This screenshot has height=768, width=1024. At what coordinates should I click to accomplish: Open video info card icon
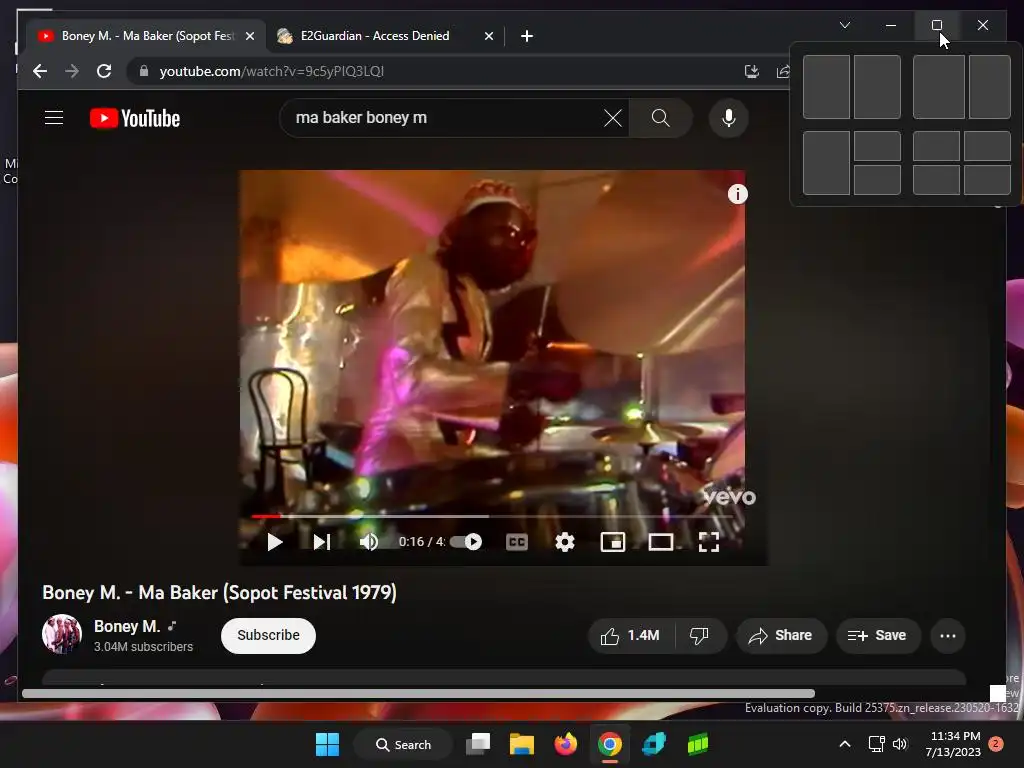737,194
